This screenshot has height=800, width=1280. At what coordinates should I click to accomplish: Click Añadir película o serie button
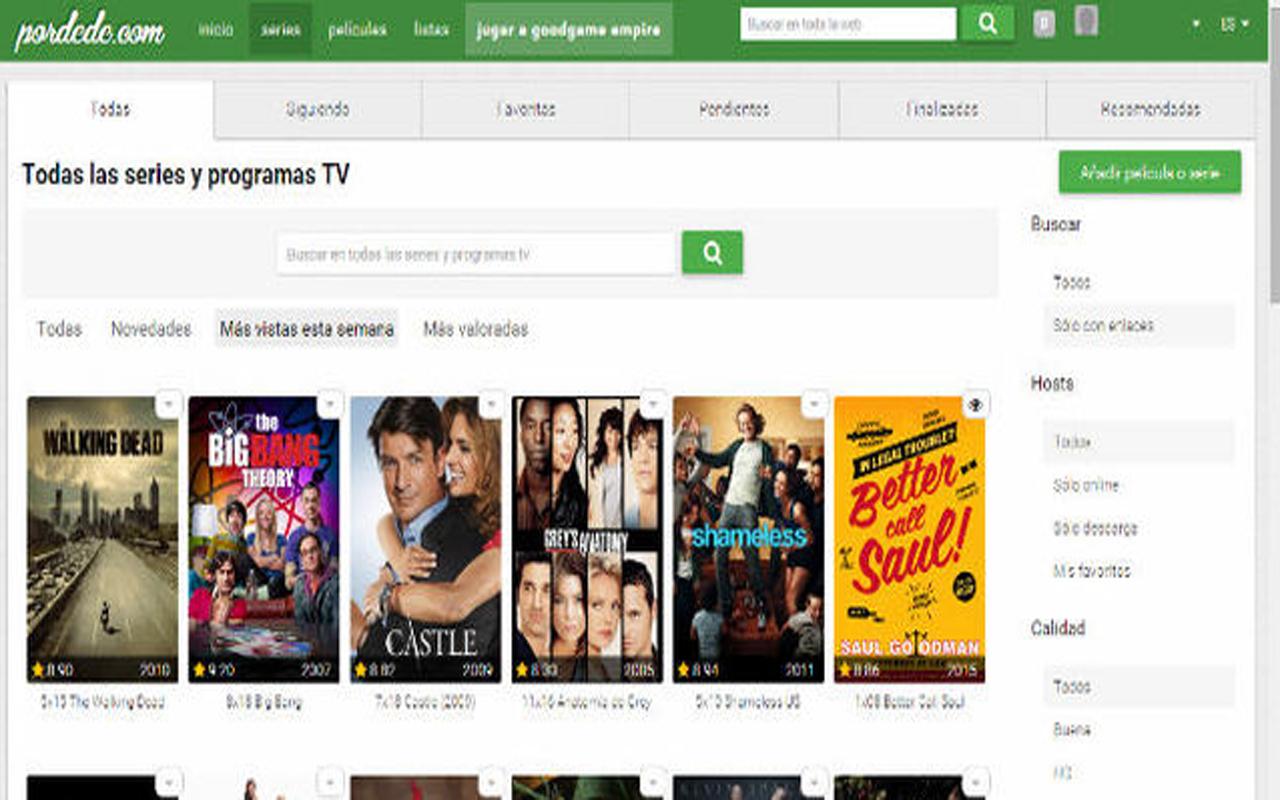tap(1150, 173)
